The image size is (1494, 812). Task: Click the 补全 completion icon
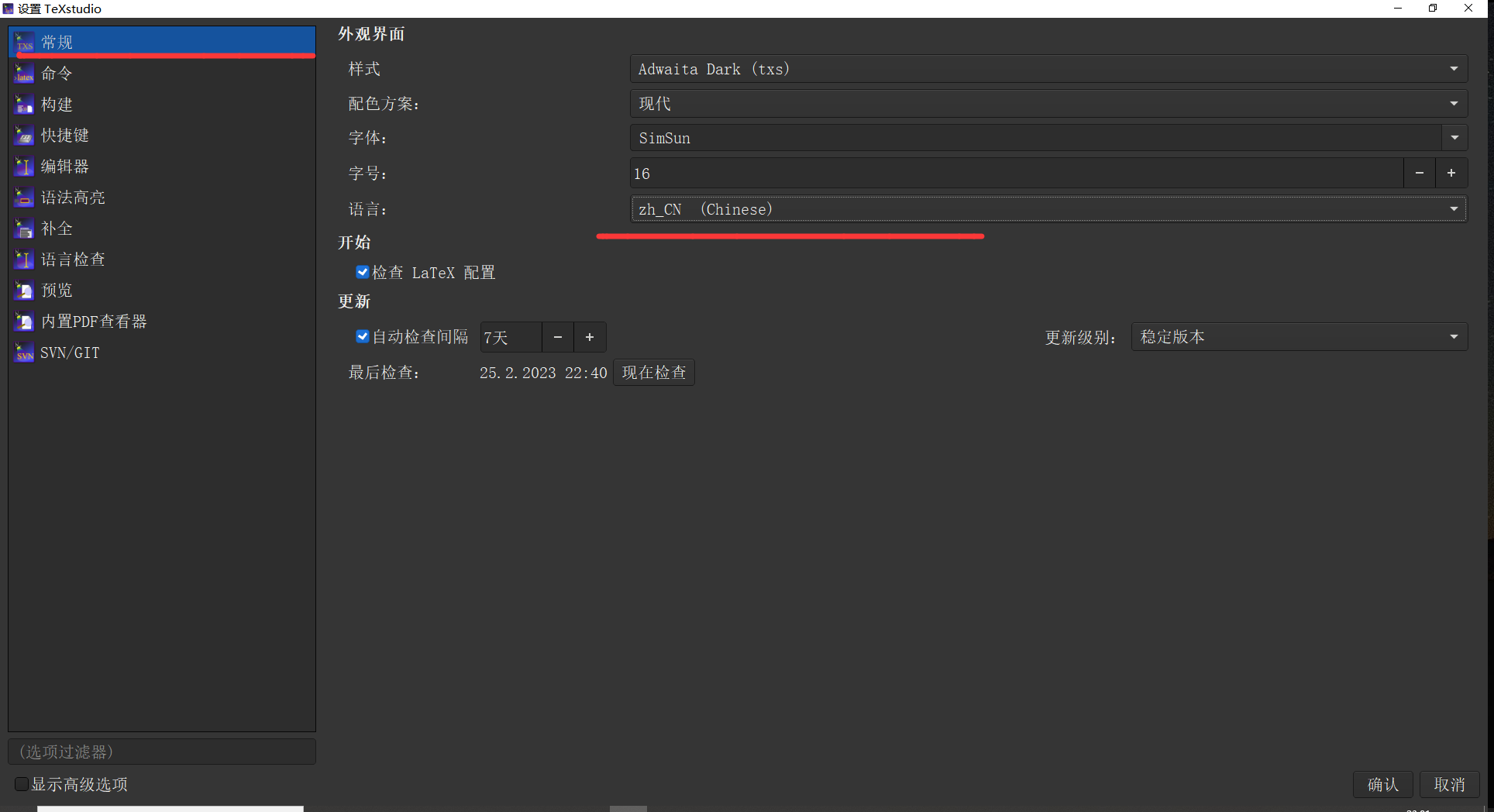(x=25, y=229)
